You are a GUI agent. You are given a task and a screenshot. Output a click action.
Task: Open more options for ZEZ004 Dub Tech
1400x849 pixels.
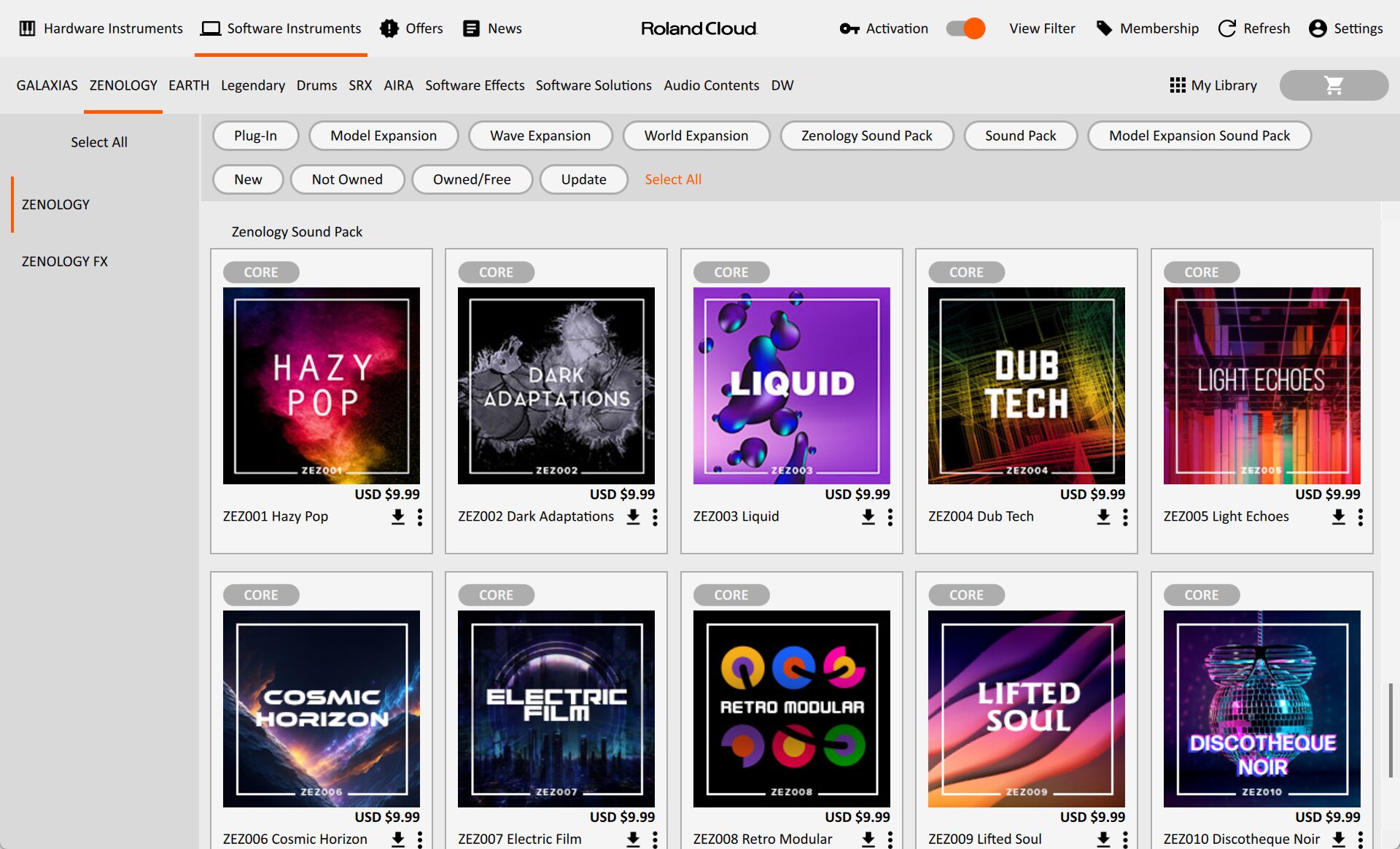[1125, 517]
